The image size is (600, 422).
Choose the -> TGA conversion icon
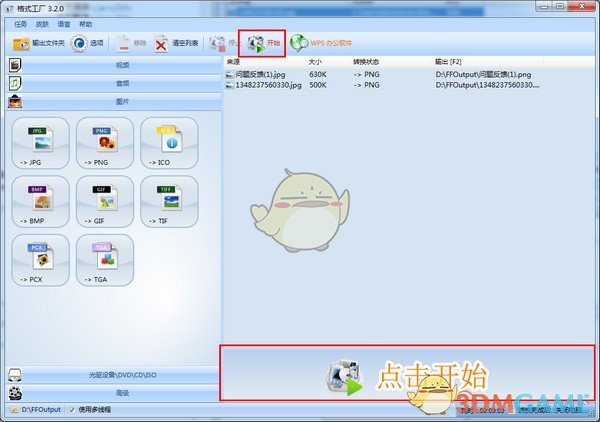click(105, 260)
